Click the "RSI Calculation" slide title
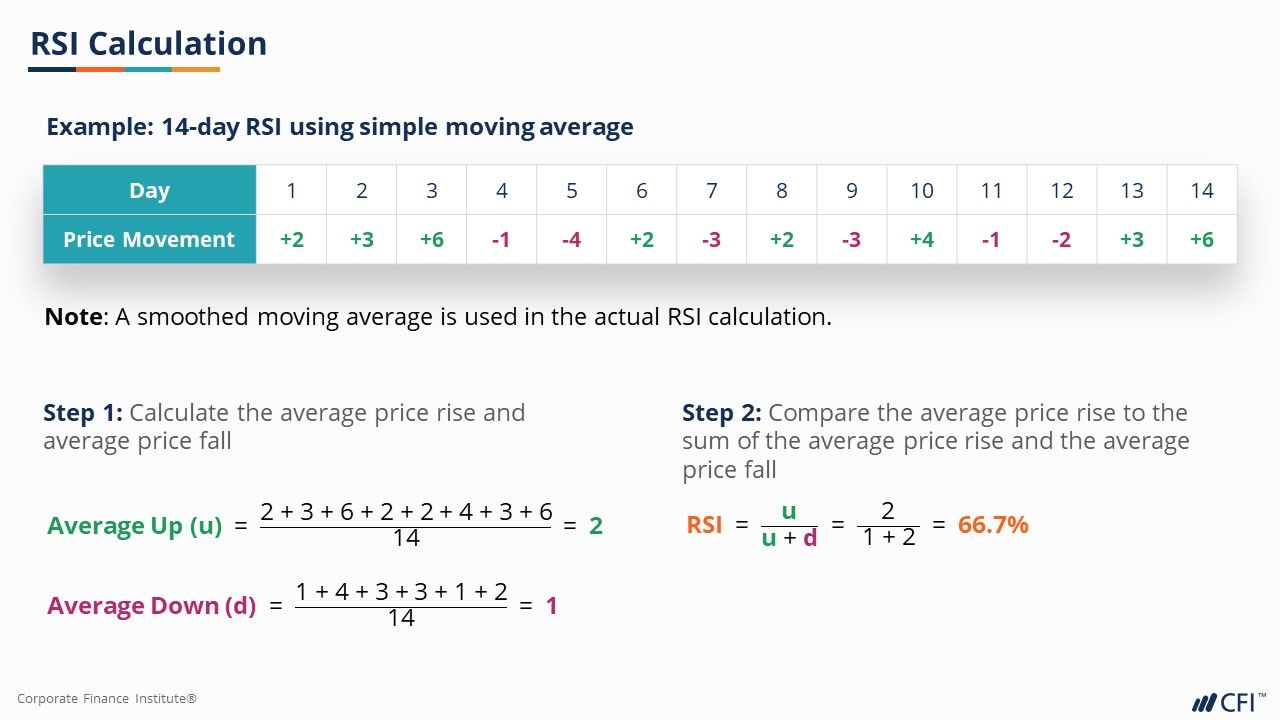Screen dimensions: 1280x720 pos(148,44)
